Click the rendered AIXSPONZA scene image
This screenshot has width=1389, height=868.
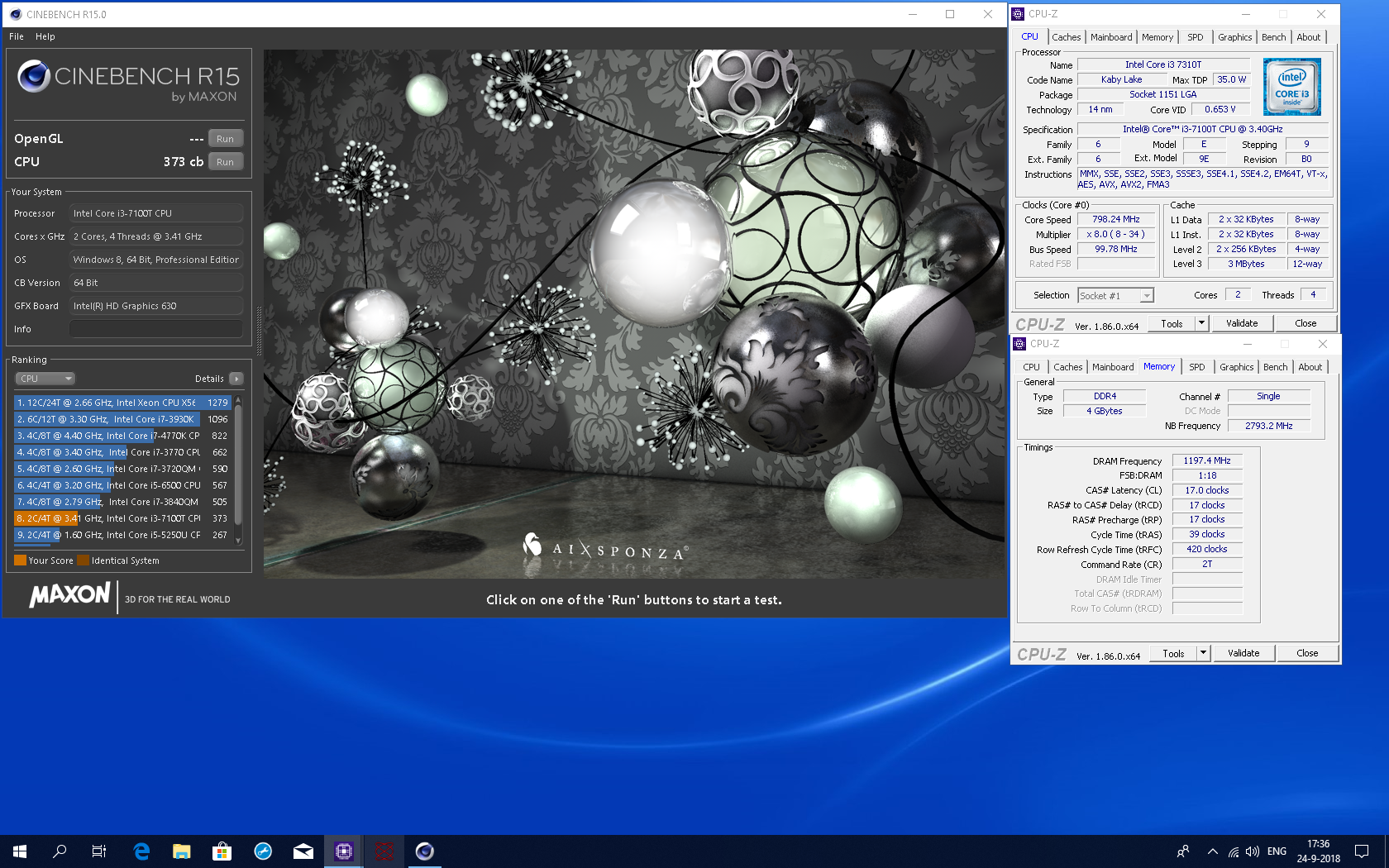pos(634,313)
